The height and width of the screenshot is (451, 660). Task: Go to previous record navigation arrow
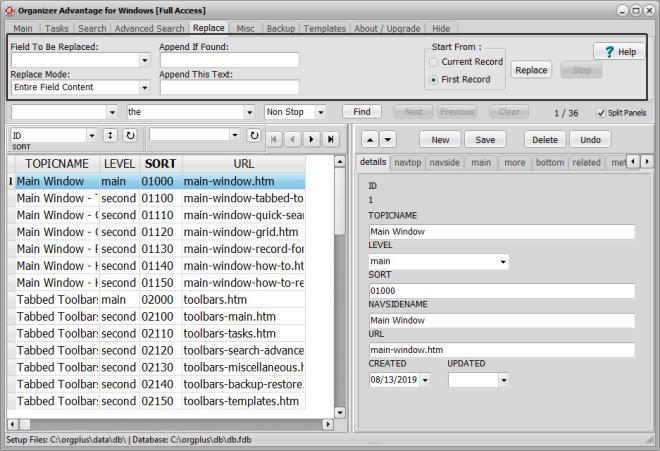click(293, 139)
